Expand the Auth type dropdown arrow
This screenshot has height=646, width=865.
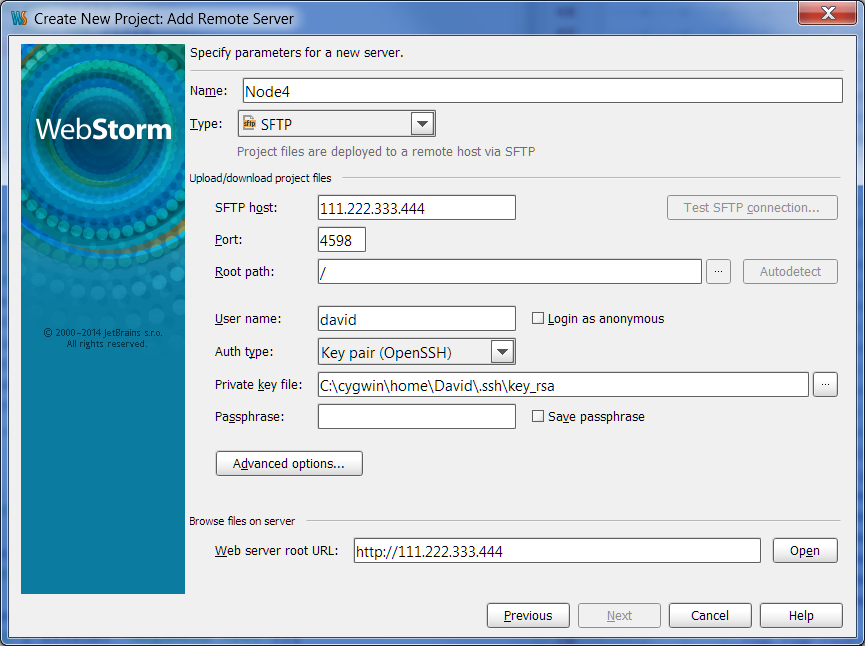tap(503, 351)
